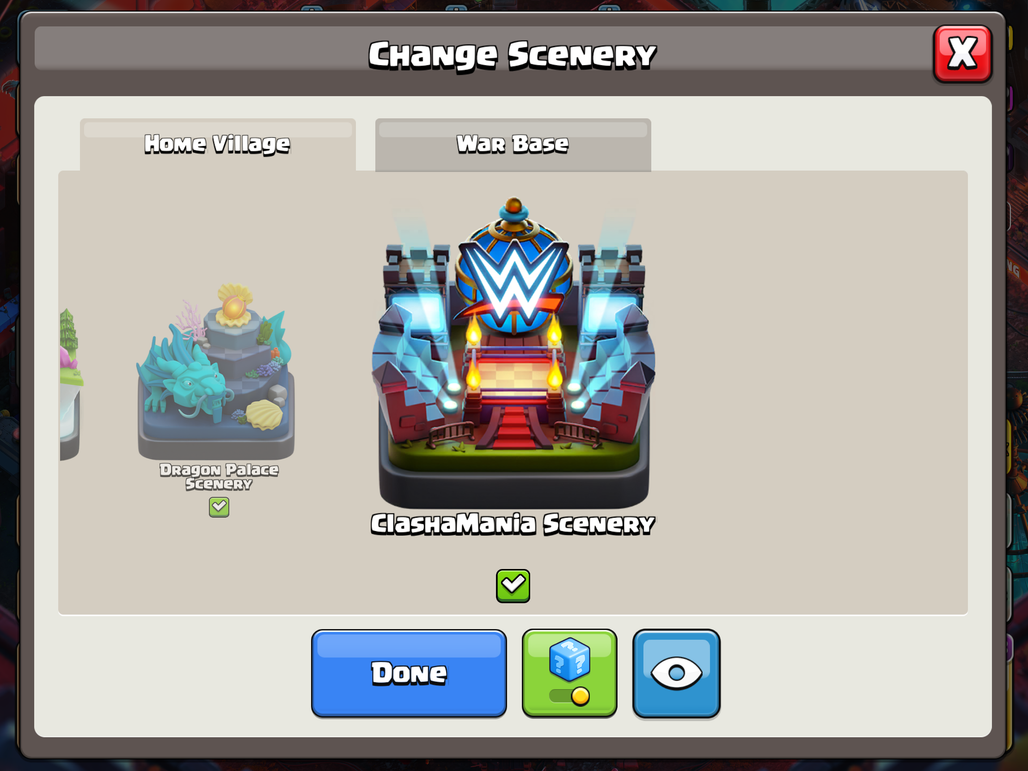Screen dimensions: 1028x771
Task: Preview scenery with the eye icon
Action: coord(677,673)
